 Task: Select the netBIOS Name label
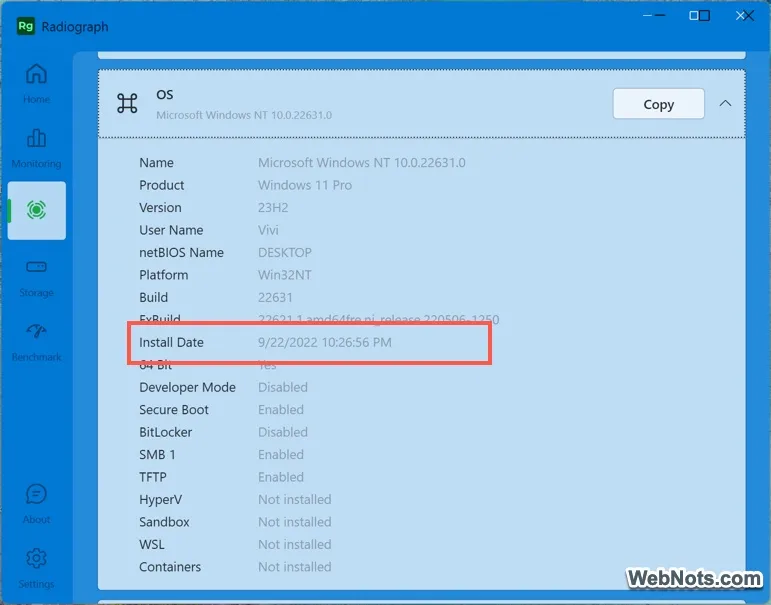[181, 253]
